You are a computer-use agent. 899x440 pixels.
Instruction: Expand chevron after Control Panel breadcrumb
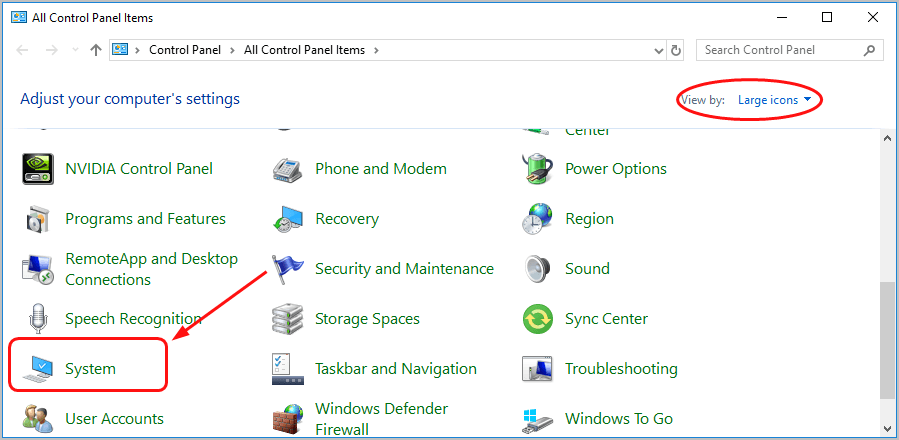point(232,50)
